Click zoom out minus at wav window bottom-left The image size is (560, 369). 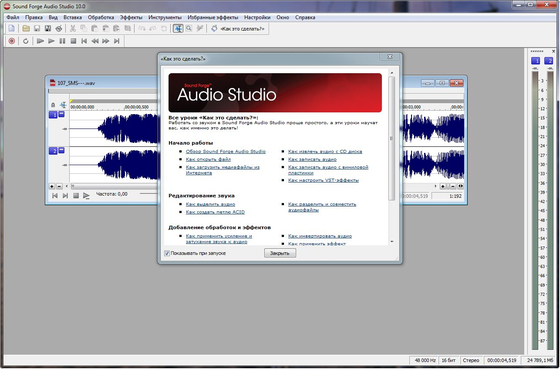[59, 186]
